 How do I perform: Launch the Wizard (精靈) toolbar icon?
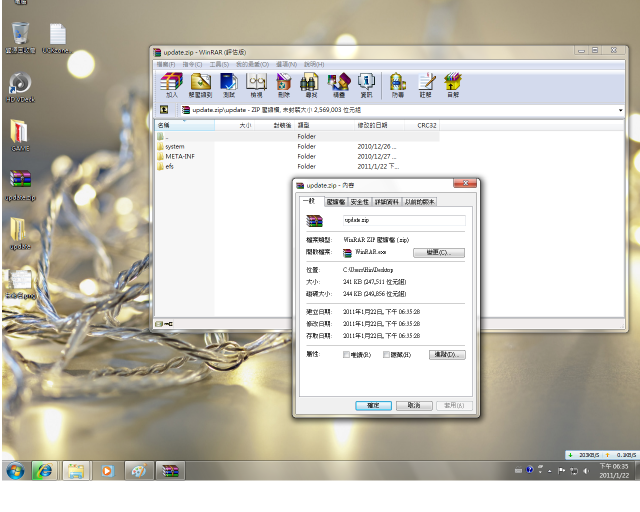pyautogui.click(x=339, y=85)
